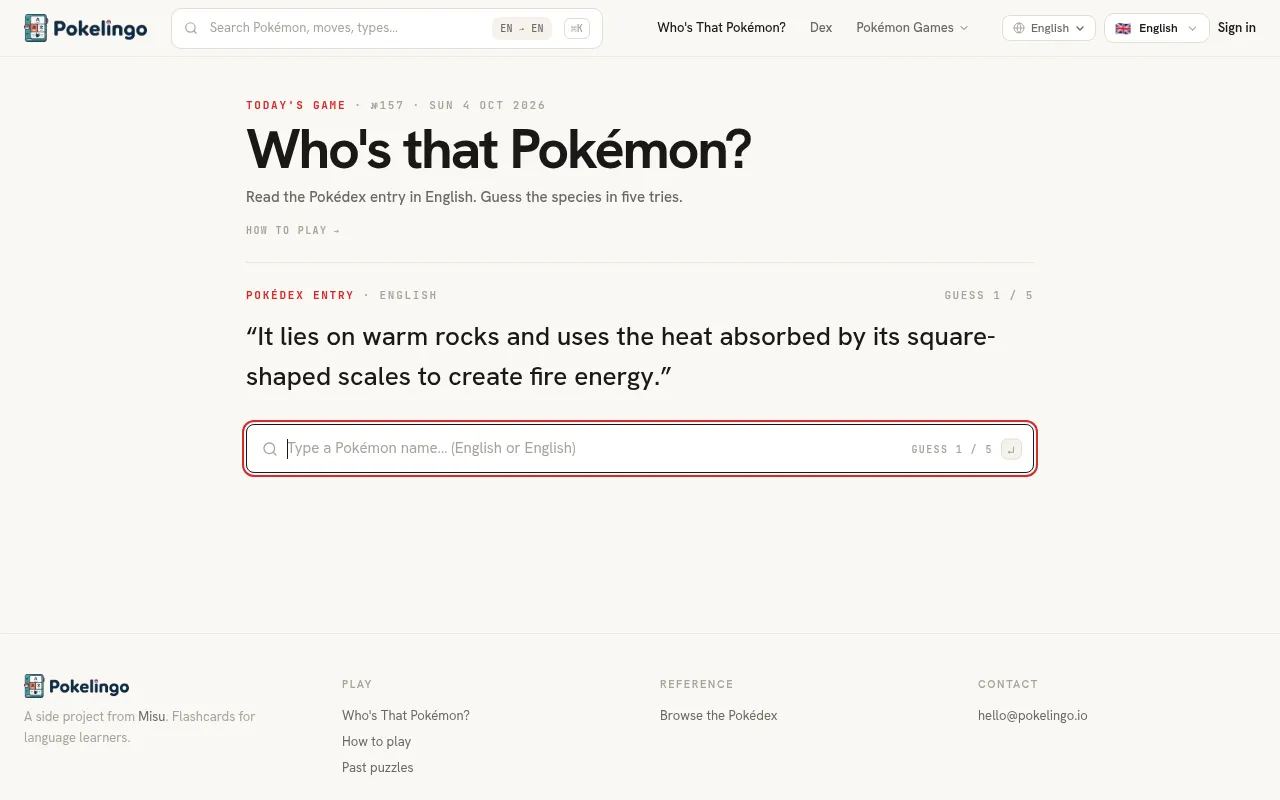The width and height of the screenshot is (1280, 800).
Task: Click the GUESS 1 / 5 counter above the entry
Action: [x=989, y=295]
